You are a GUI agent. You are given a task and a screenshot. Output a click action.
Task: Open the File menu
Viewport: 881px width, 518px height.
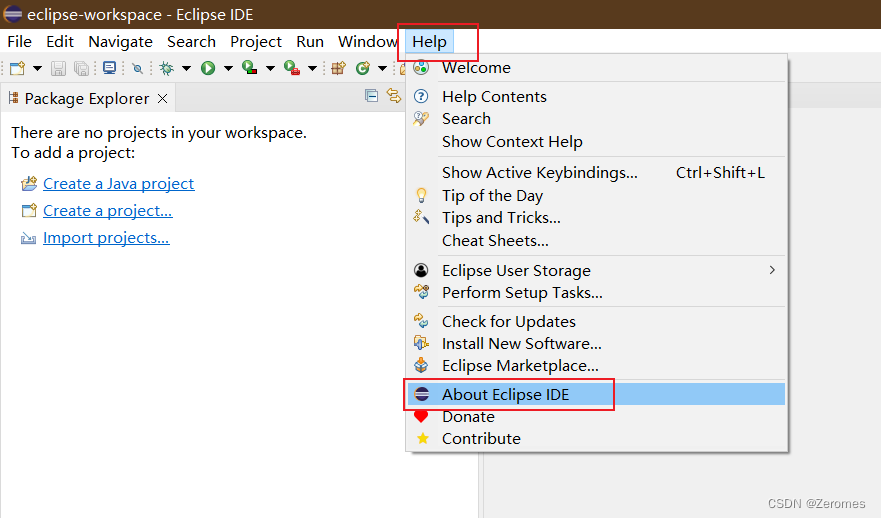[x=20, y=42]
